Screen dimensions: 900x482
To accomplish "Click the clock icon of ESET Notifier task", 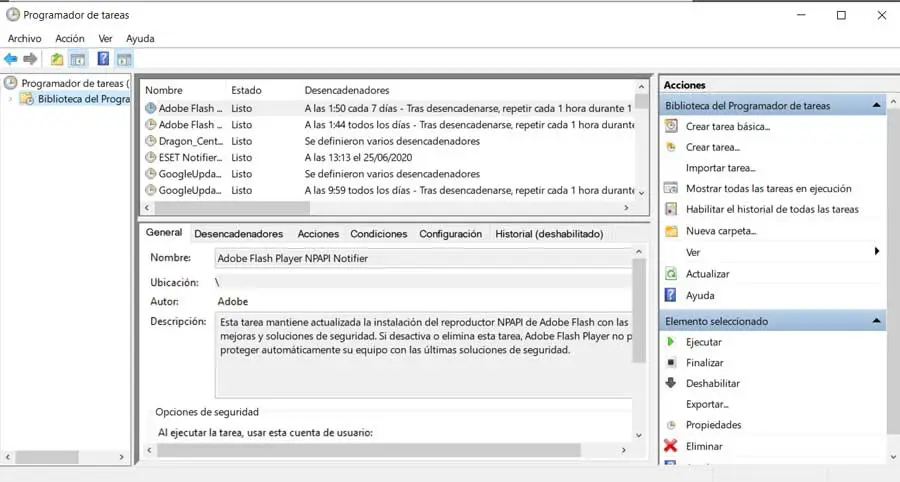I will click(x=150, y=157).
